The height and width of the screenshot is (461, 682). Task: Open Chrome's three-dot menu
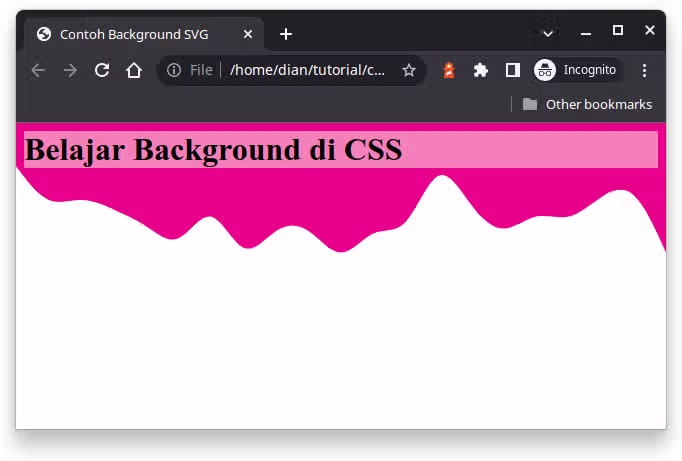(644, 70)
